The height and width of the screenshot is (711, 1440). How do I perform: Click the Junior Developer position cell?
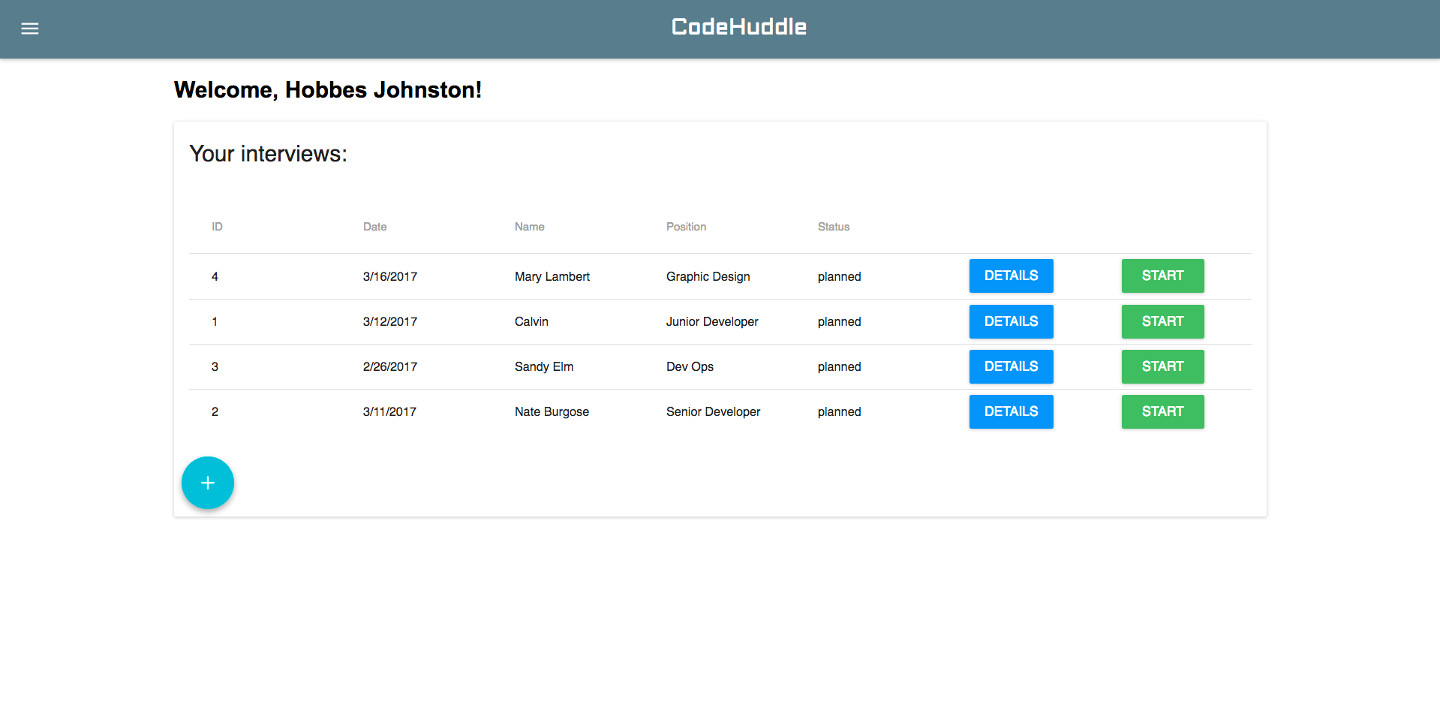tap(712, 322)
